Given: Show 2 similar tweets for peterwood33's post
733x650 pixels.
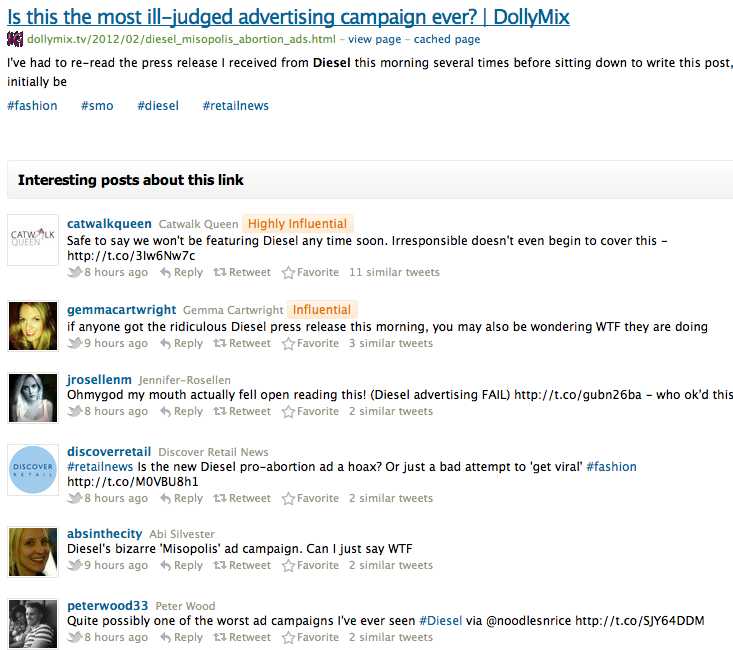Looking at the screenshot, I should coord(391,637).
